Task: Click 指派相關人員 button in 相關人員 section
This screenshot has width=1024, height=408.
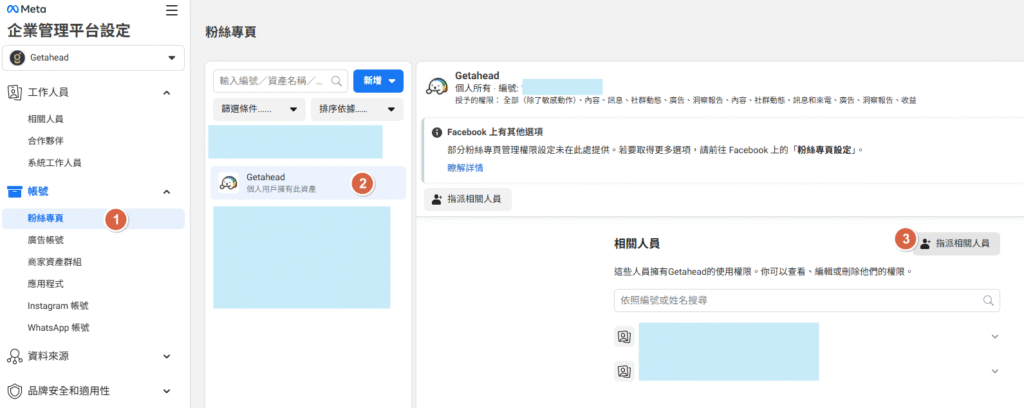Action: pos(955,243)
